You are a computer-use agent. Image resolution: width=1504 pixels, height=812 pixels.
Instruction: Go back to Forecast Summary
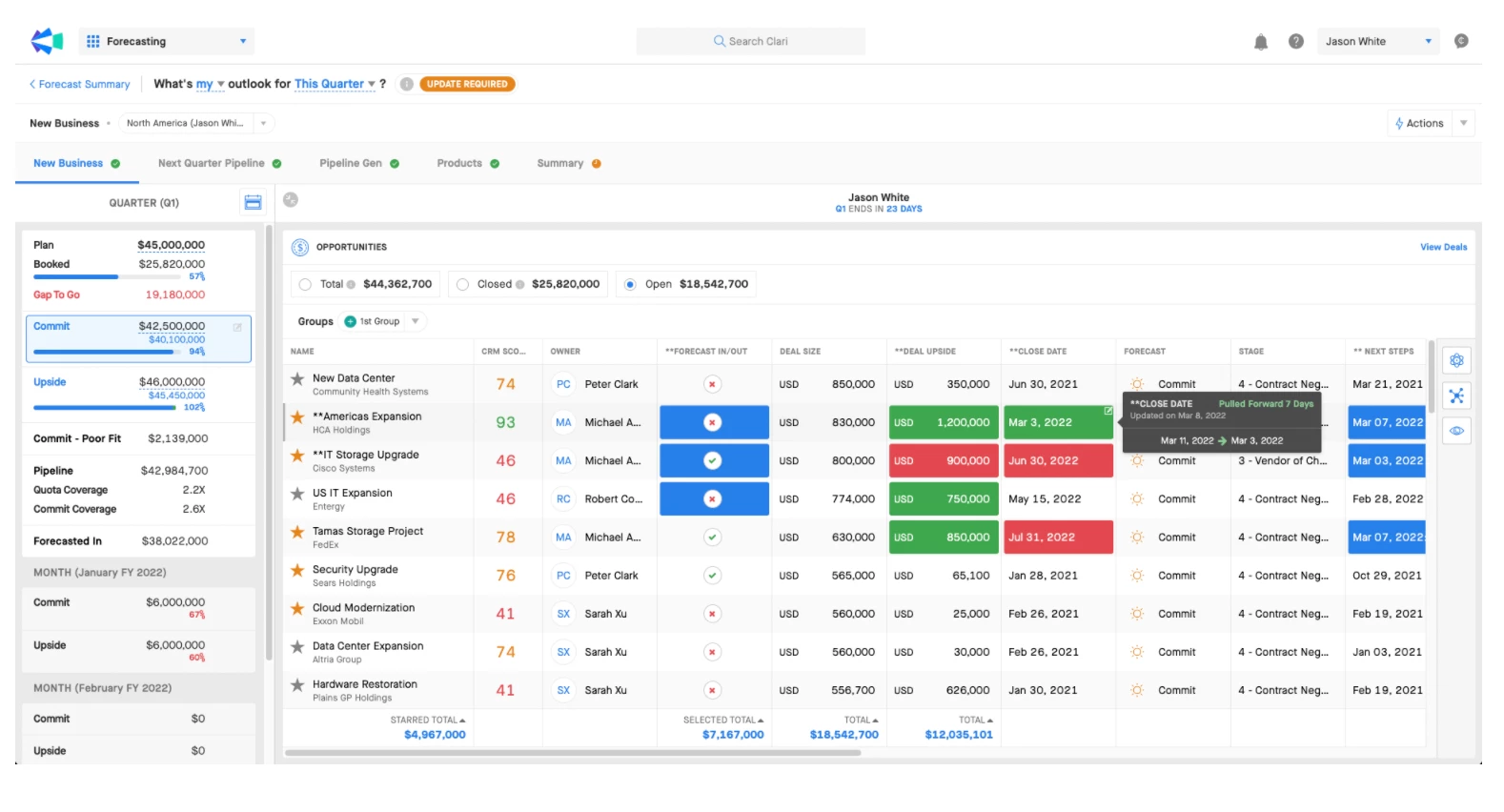(79, 84)
